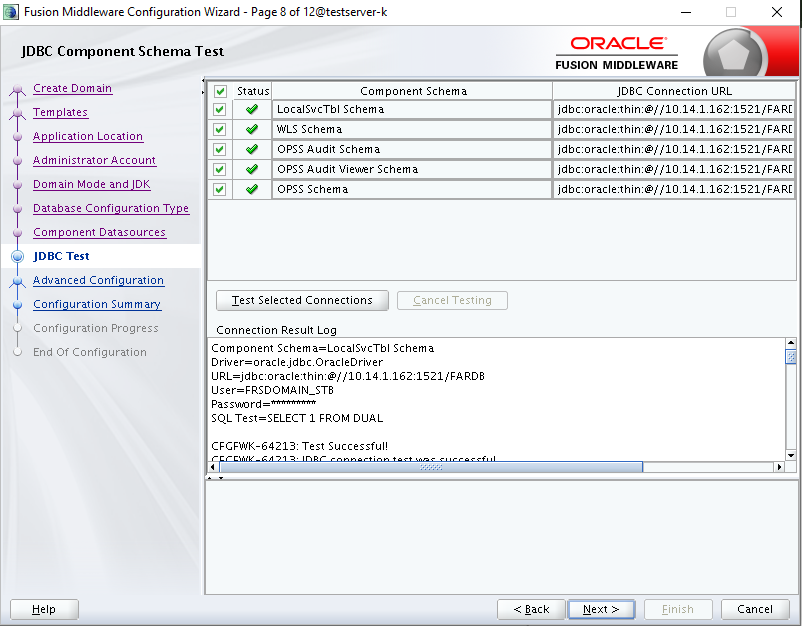This screenshot has height=626, width=802.
Task: Click the Status column header
Action: [x=253, y=91]
